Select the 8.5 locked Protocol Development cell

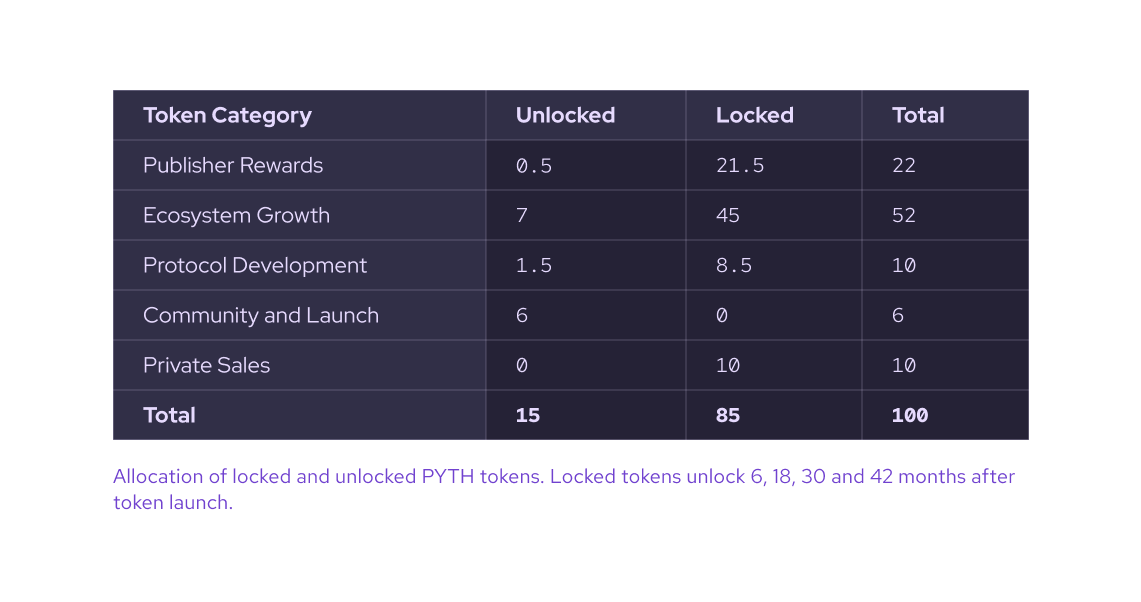734,265
